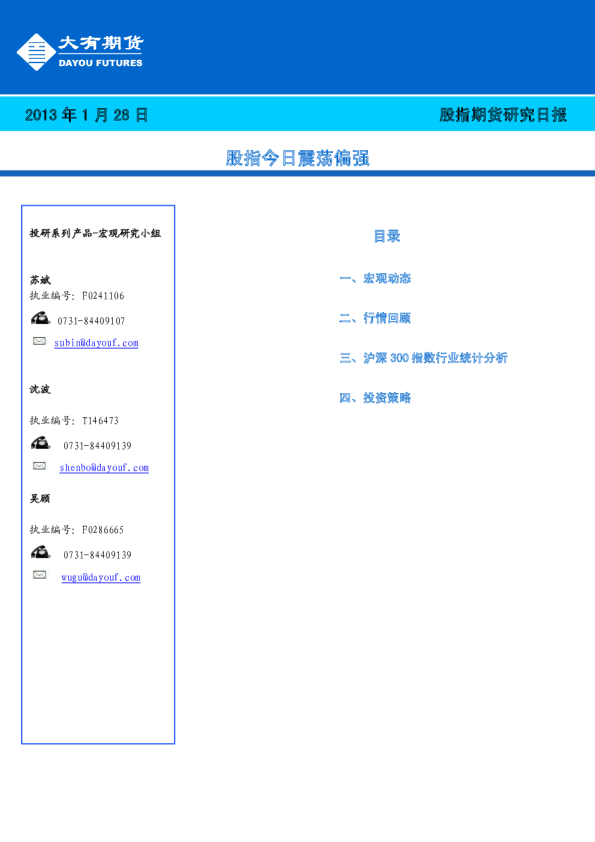Click the envelope icon next to subin@dayouf.com
595x842 pixels.
39,341
